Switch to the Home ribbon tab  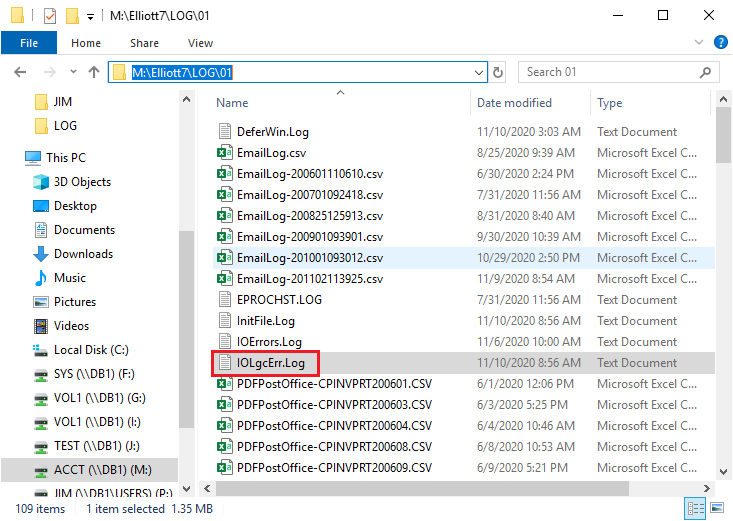(86, 43)
